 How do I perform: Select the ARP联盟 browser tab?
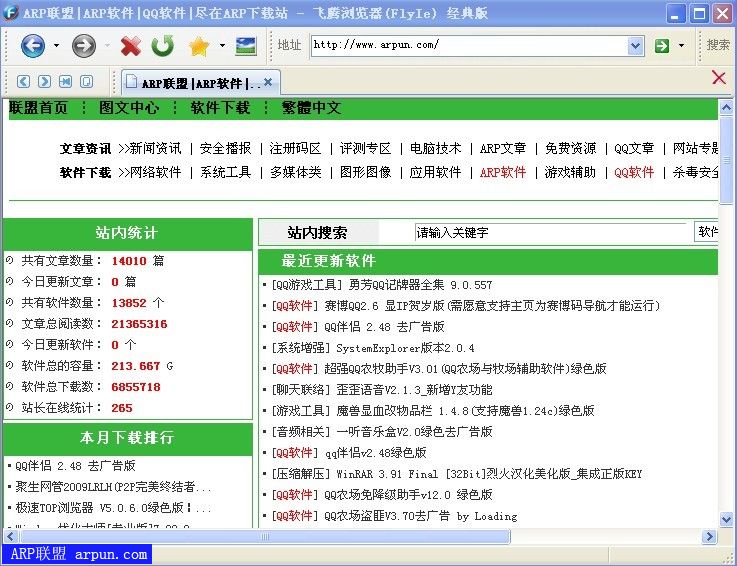[x=201, y=83]
